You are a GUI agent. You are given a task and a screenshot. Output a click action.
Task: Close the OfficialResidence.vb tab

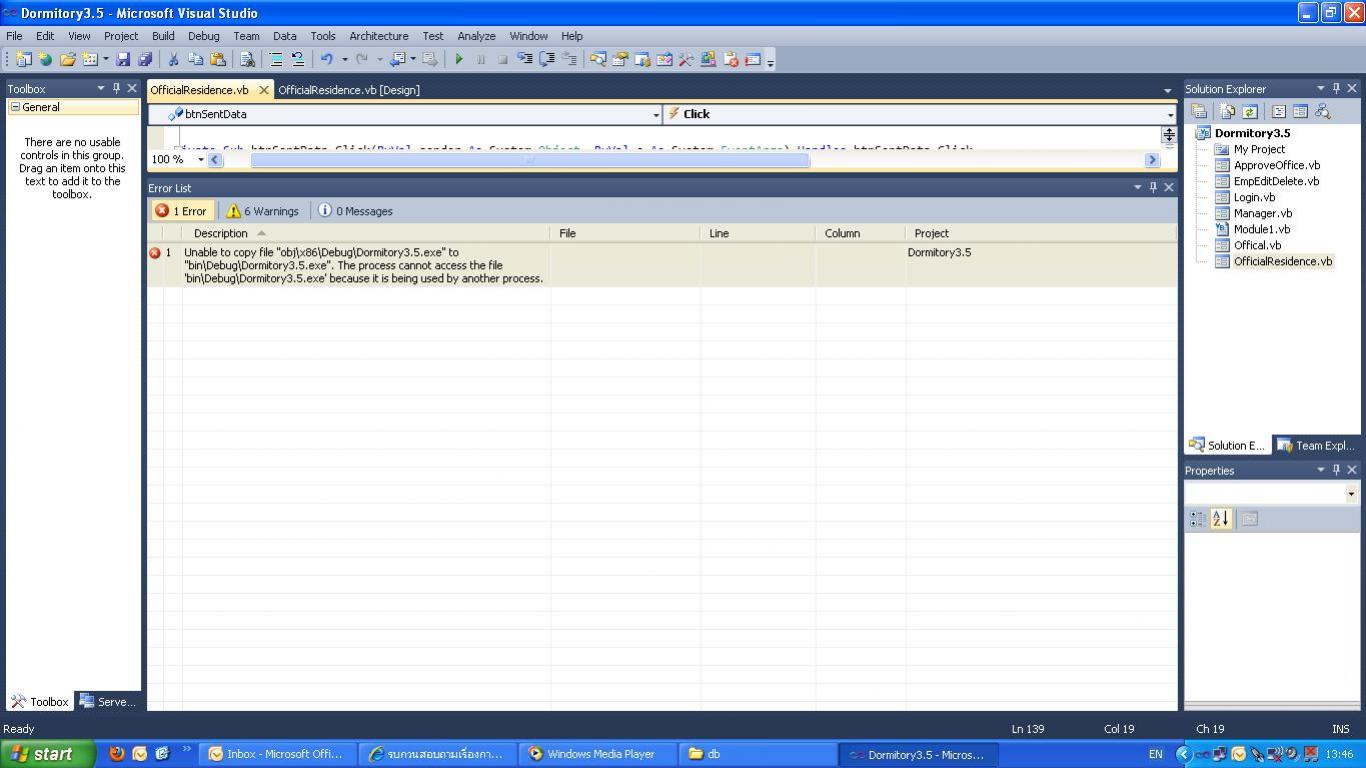click(264, 90)
